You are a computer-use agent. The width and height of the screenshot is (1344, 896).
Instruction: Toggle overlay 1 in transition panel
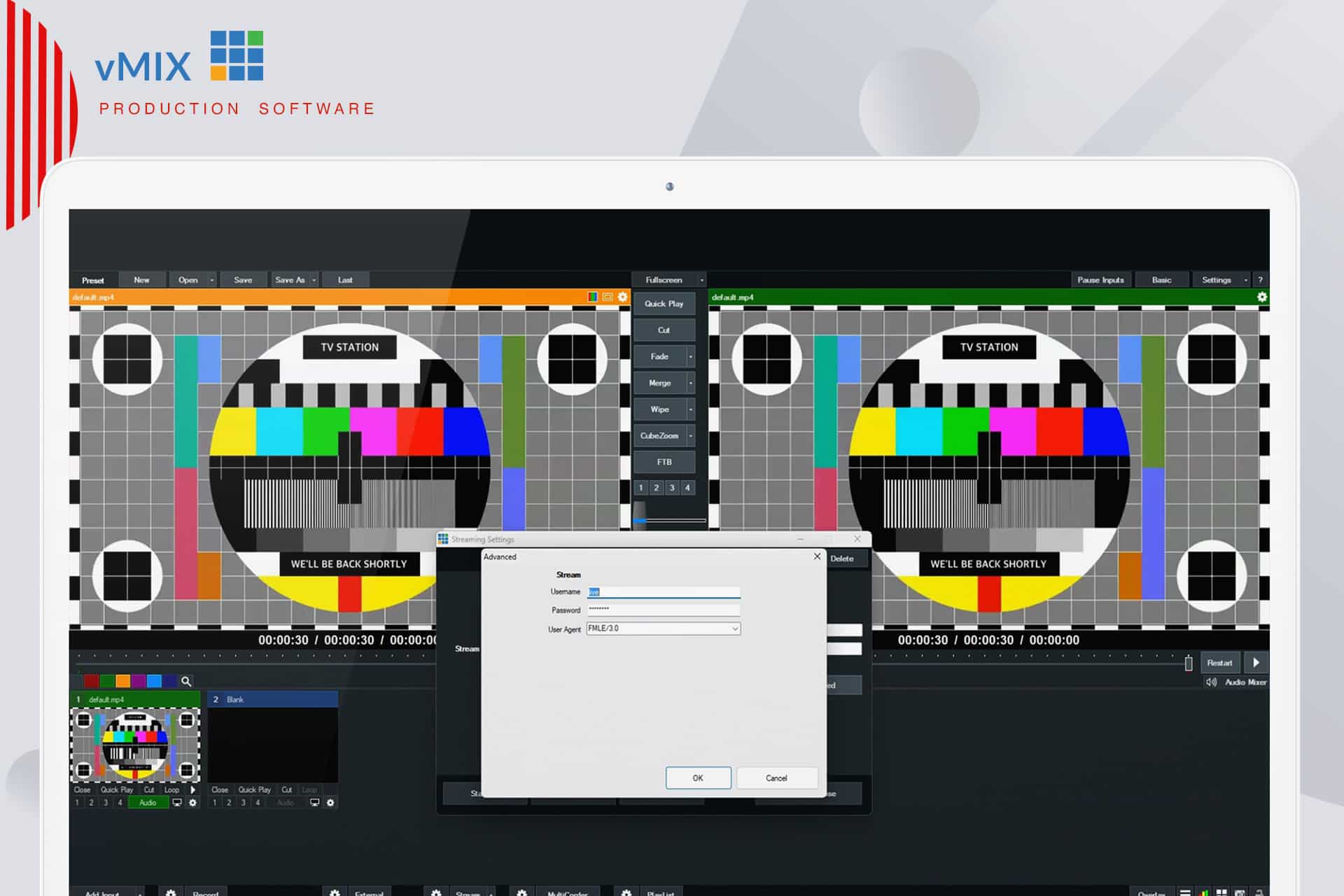[x=640, y=488]
